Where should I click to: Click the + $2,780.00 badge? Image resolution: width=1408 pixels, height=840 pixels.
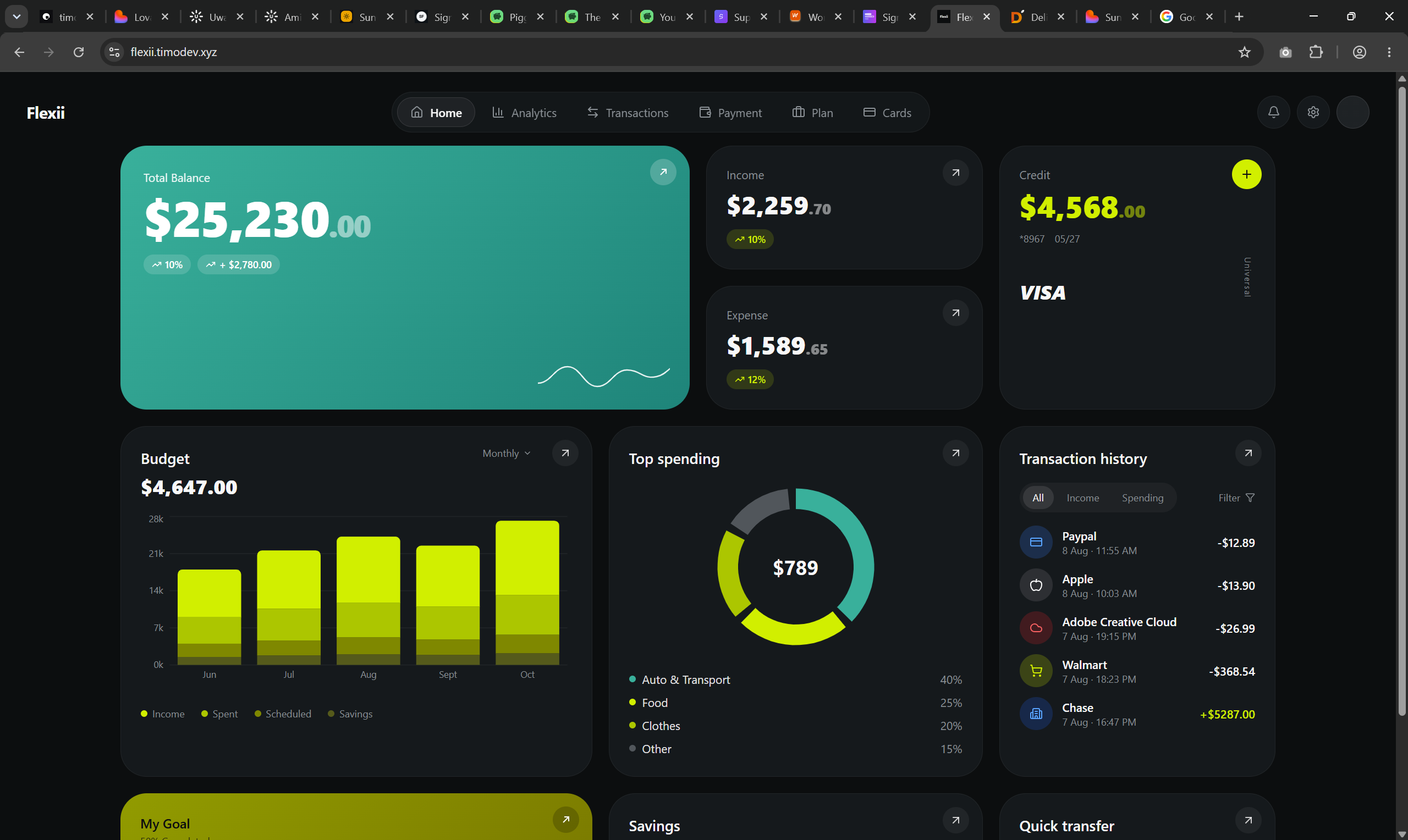[238, 264]
